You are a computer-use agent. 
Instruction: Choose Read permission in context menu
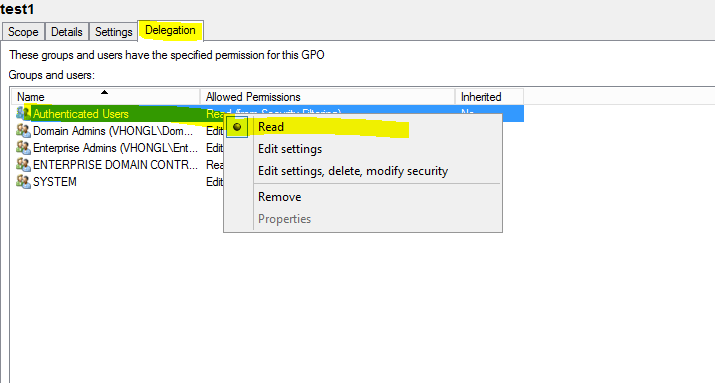click(x=271, y=127)
